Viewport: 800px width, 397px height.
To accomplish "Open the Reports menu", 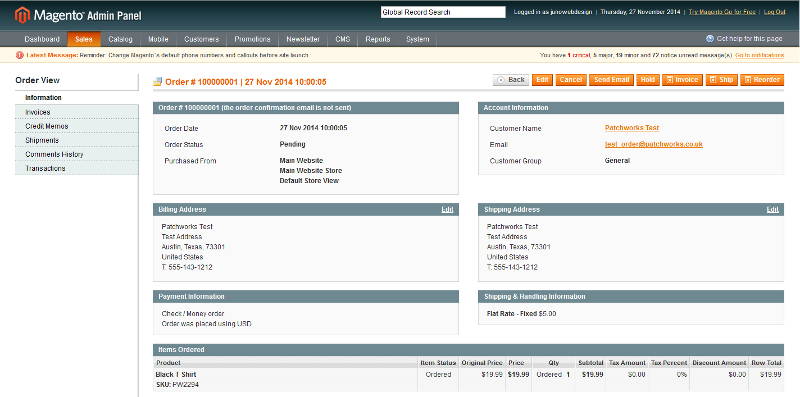I will (x=378, y=39).
